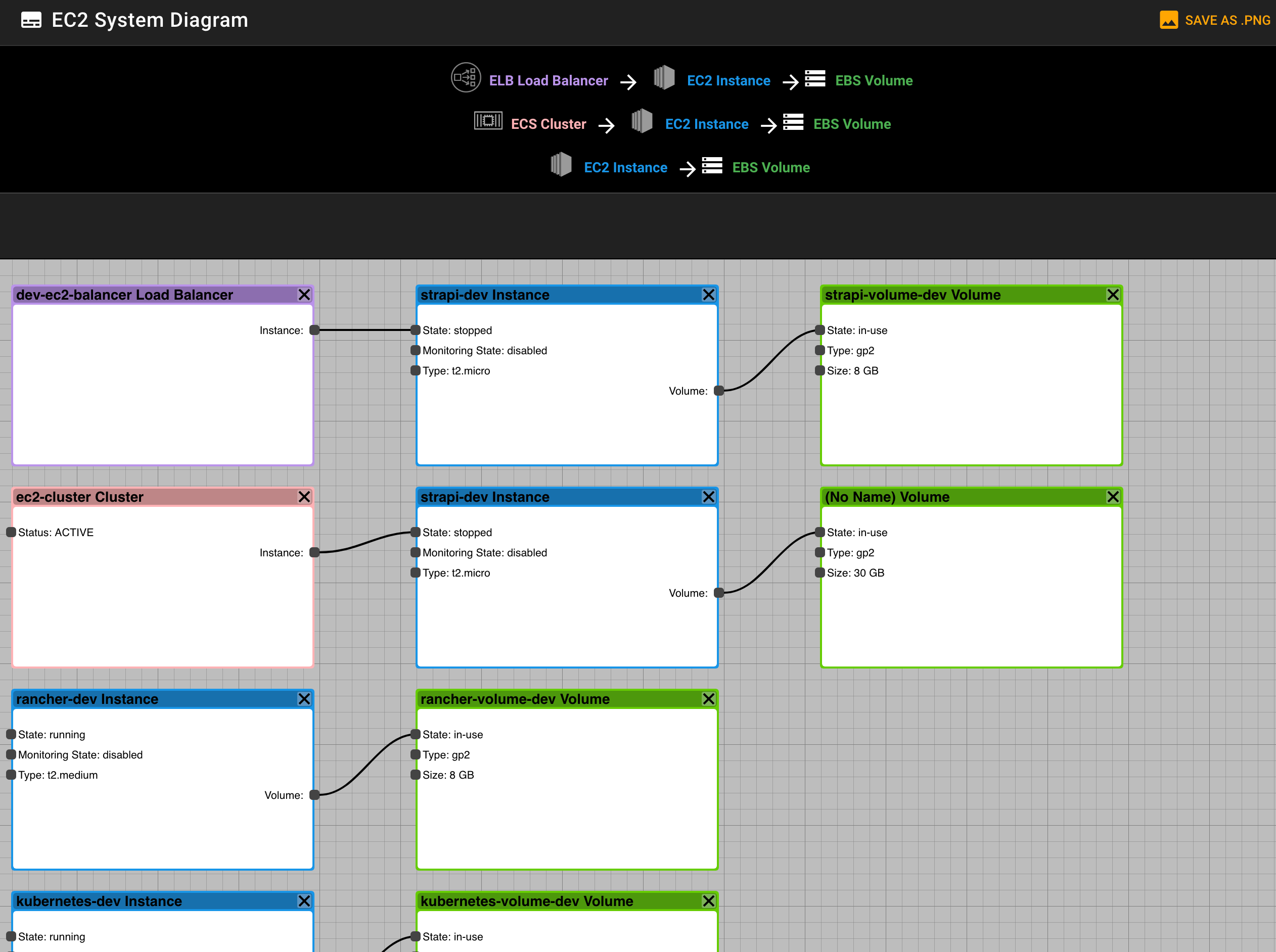This screenshot has height=952, width=1276.
Task: Click 'Monitoring State: disabled' on top strapi-dev
Action: click(x=485, y=350)
